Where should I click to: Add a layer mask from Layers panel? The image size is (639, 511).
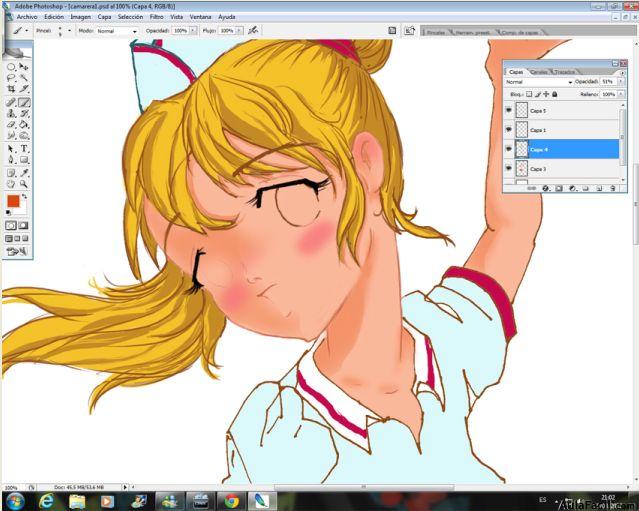point(559,188)
